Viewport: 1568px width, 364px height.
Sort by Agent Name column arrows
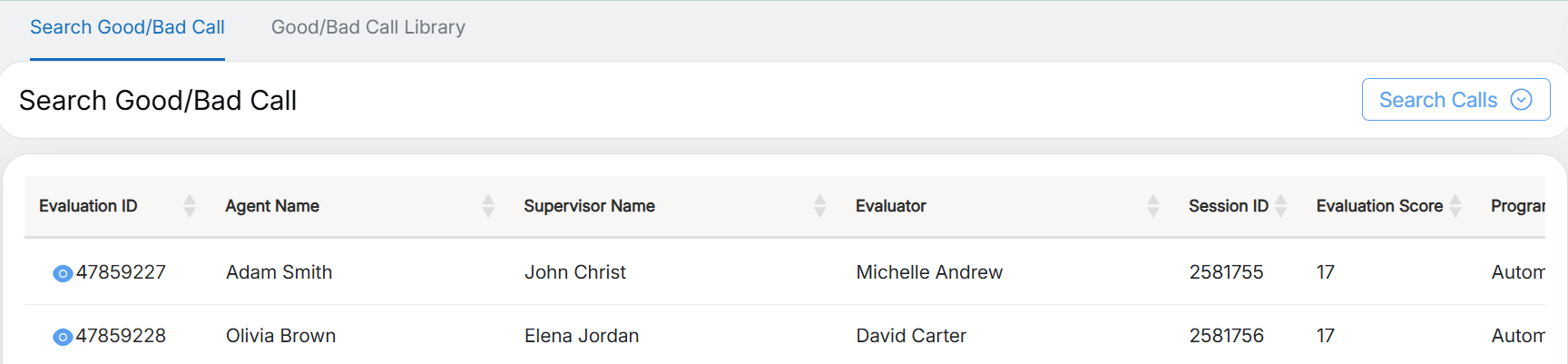point(488,206)
